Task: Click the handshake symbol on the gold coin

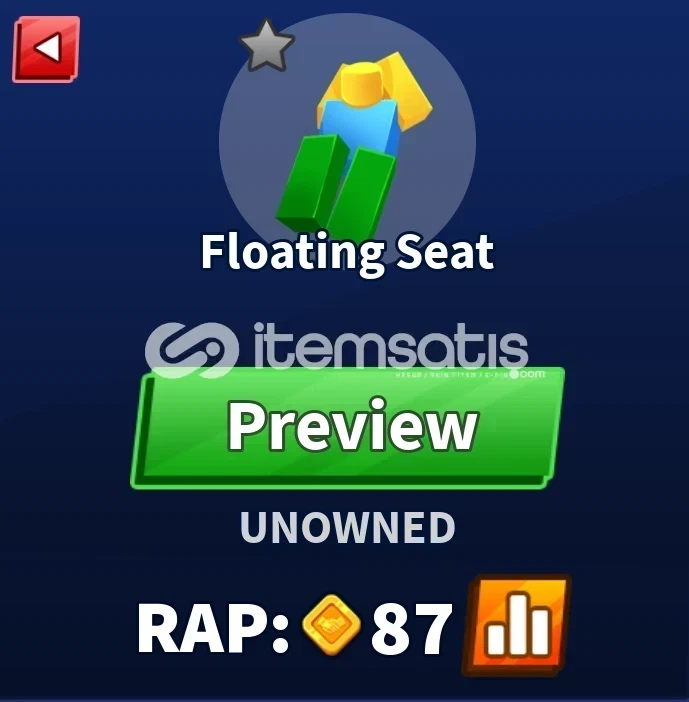Action: 331,624
